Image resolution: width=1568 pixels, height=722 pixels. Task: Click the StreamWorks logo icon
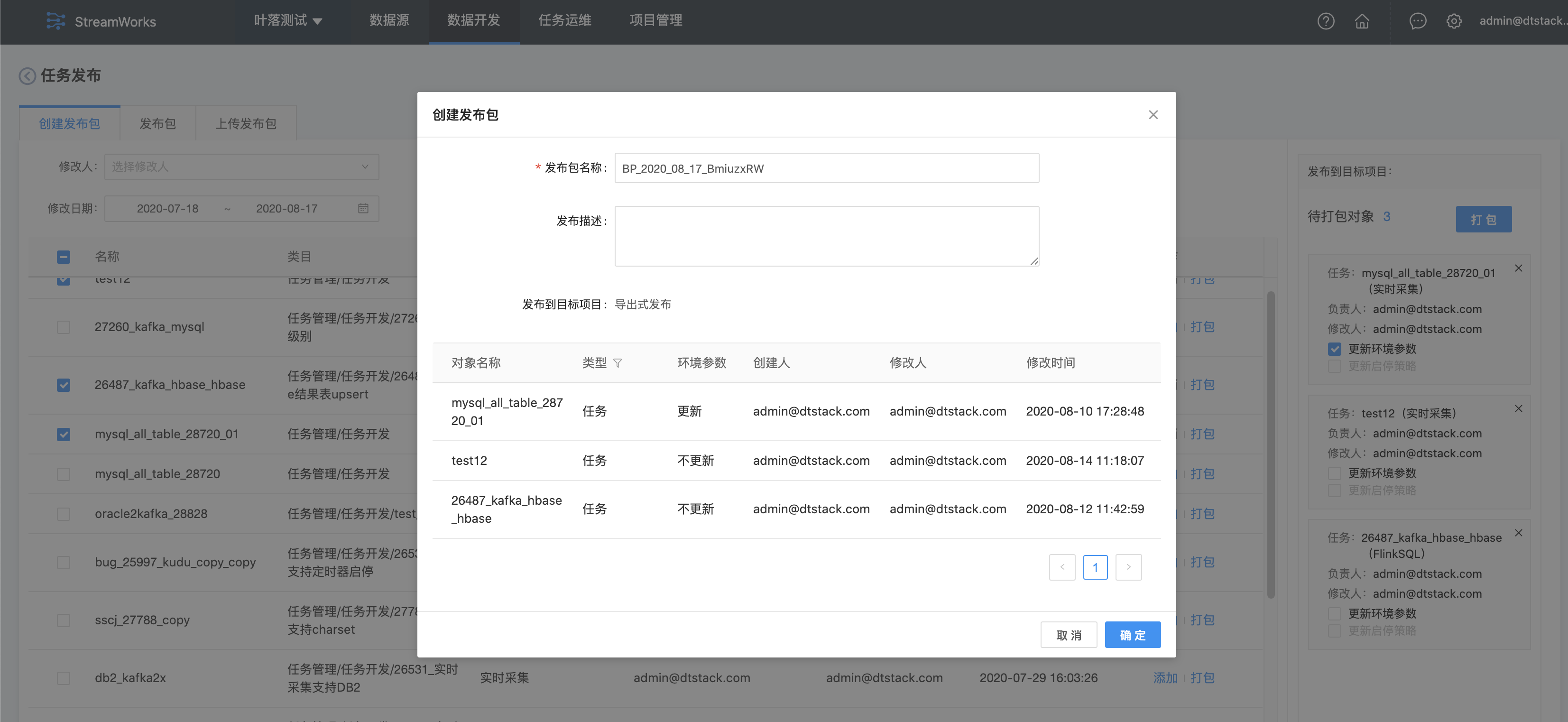pyautogui.click(x=55, y=21)
